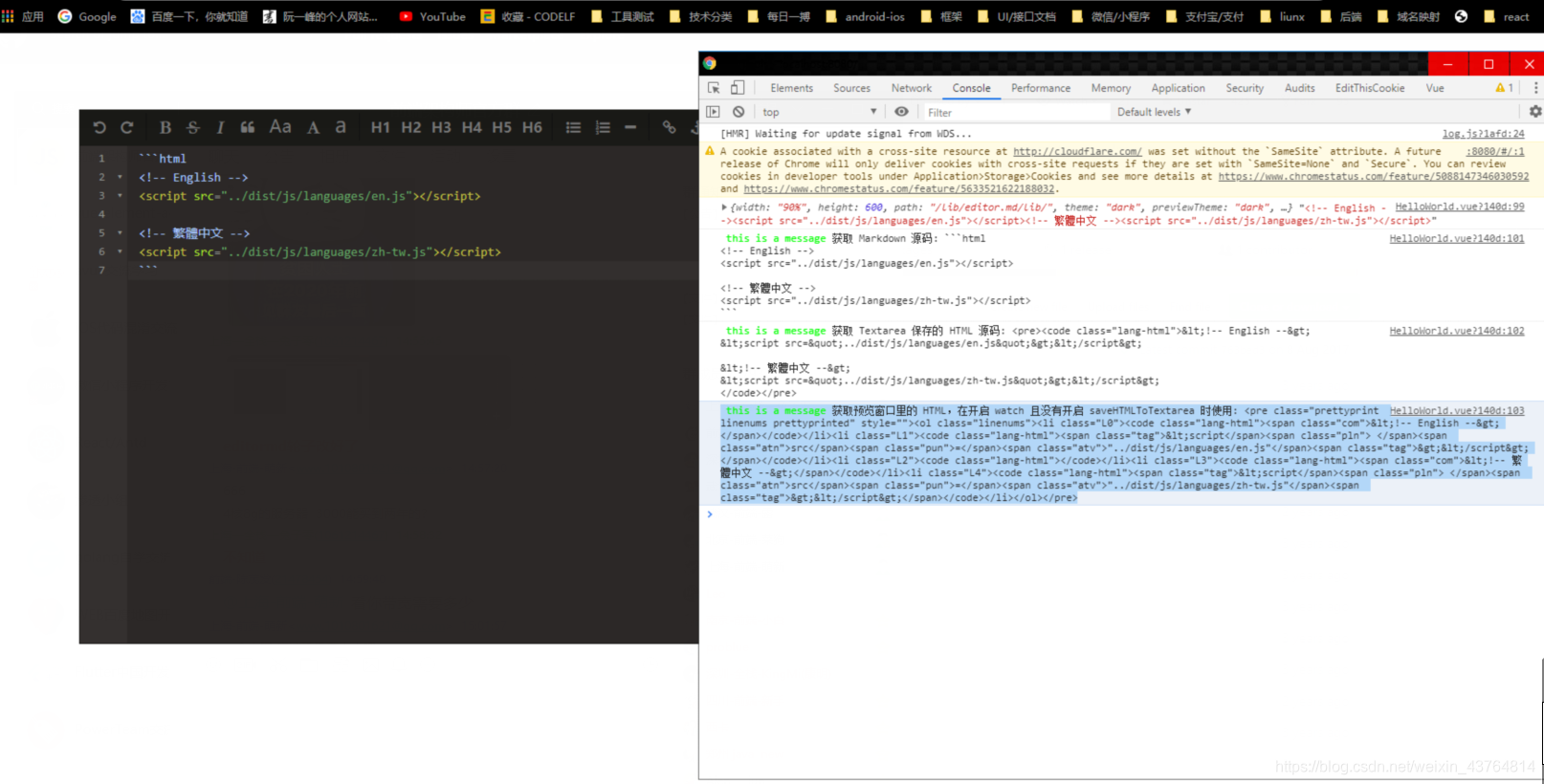Open the Application tab in DevTools
Image resolution: width=1544 pixels, height=784 pixels.
point(1179,88)
